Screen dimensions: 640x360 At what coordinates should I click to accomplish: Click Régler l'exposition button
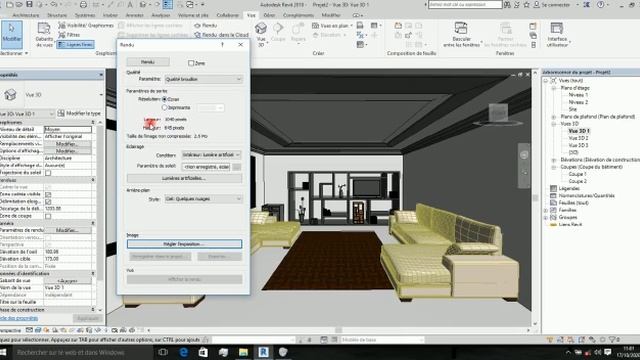[x=184, y=244]
